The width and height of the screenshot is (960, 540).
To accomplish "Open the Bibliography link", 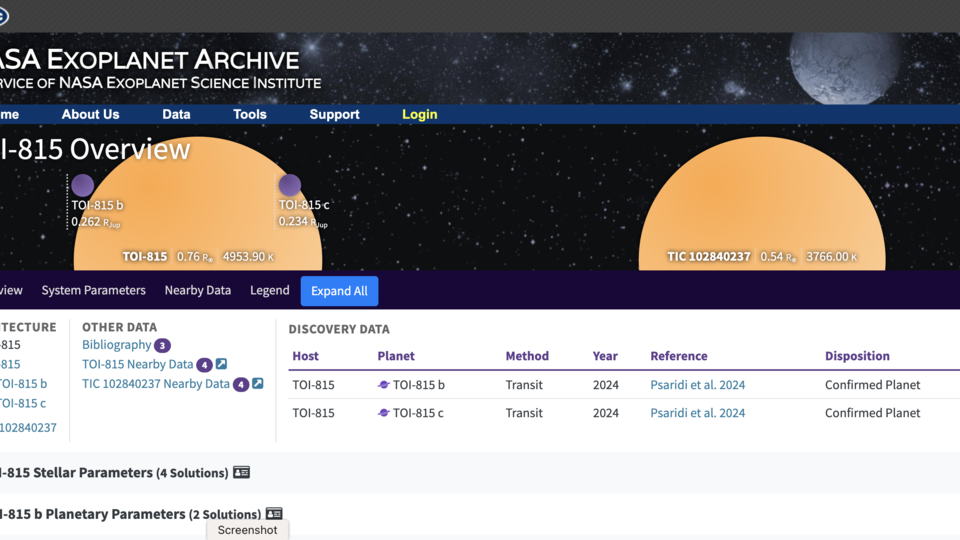I will click(x=116, y=345).
